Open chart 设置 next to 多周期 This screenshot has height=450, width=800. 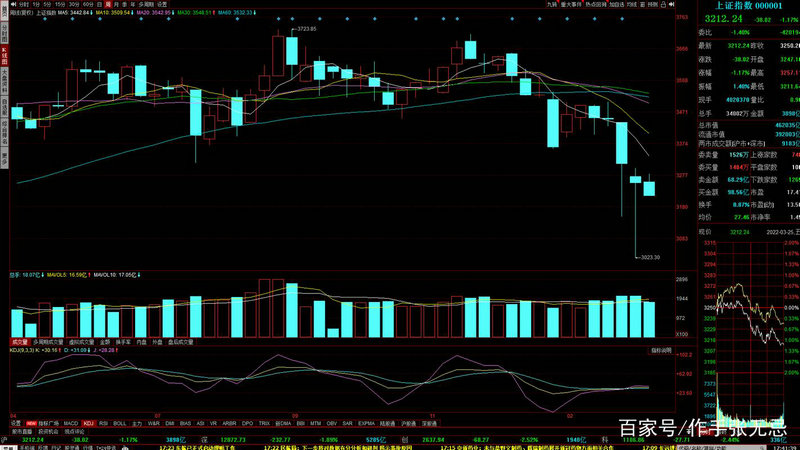coord(162,4)
